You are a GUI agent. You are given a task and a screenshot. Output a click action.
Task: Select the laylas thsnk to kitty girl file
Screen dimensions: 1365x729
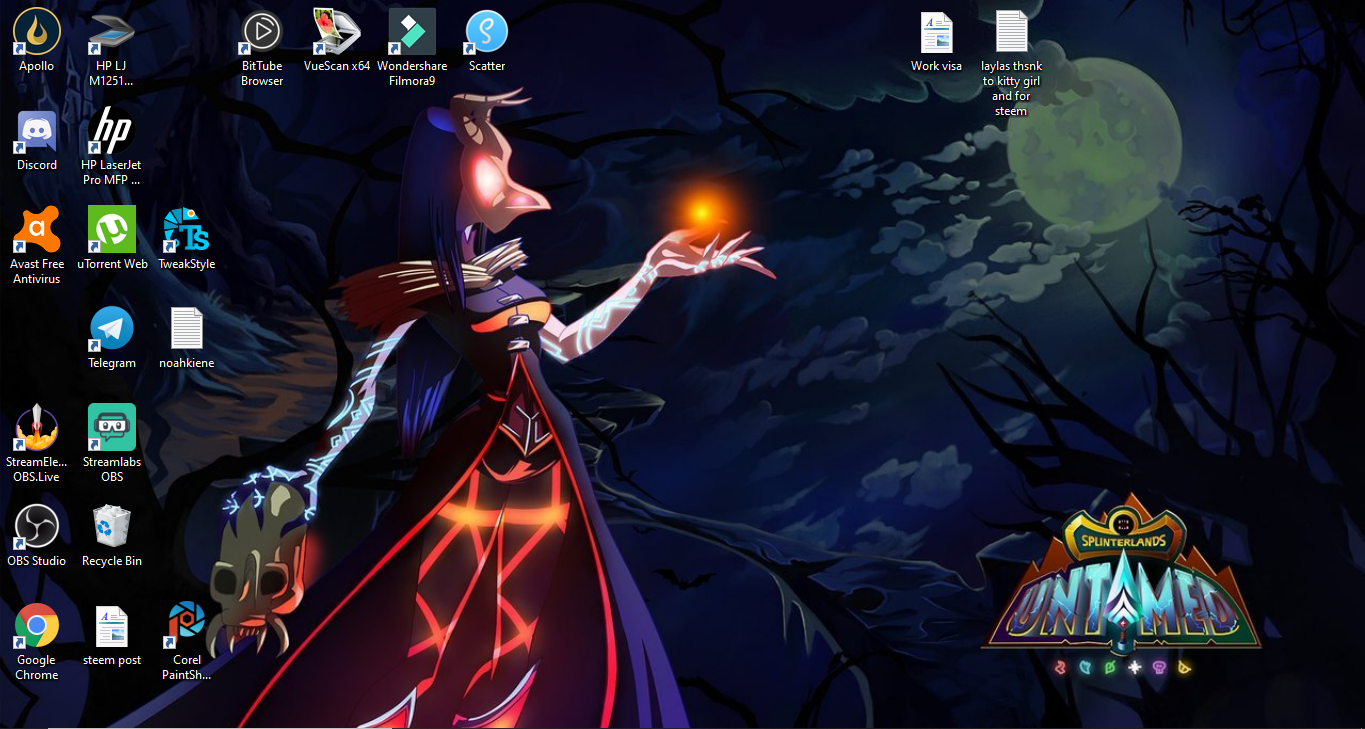1012,31
